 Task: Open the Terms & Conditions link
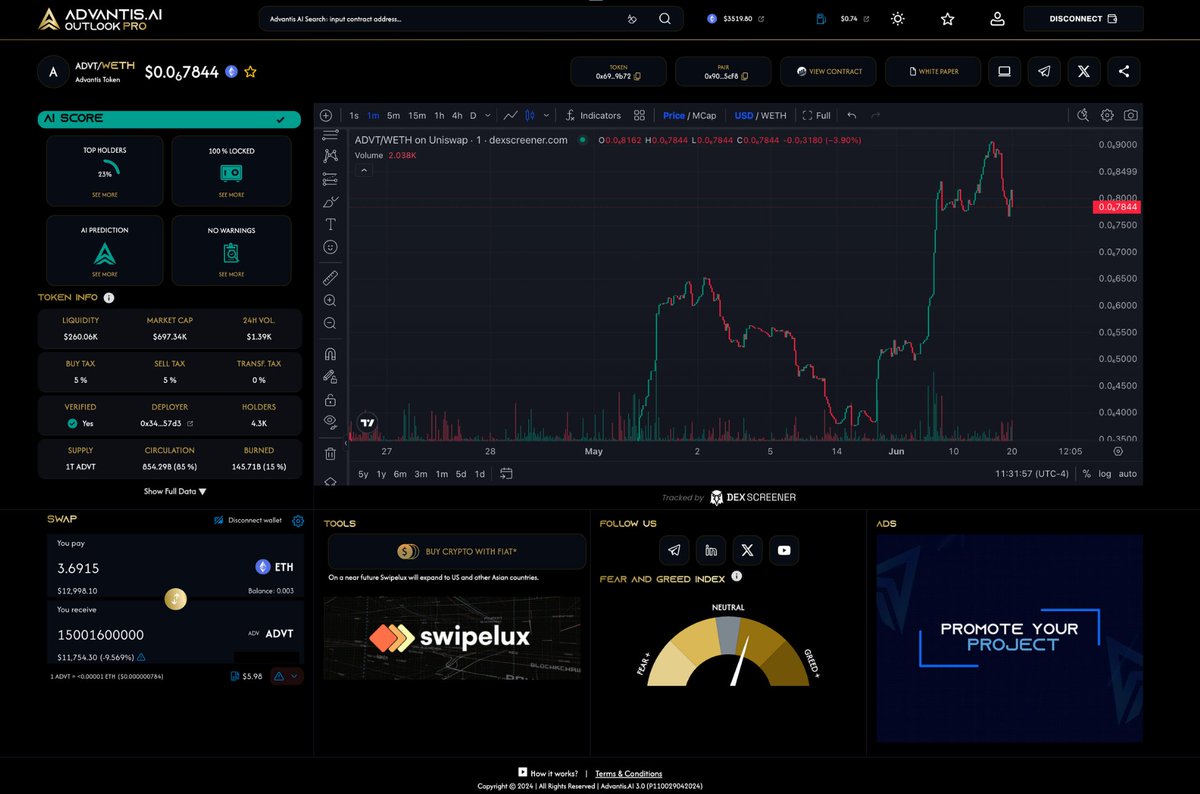[x=629, y=773]
